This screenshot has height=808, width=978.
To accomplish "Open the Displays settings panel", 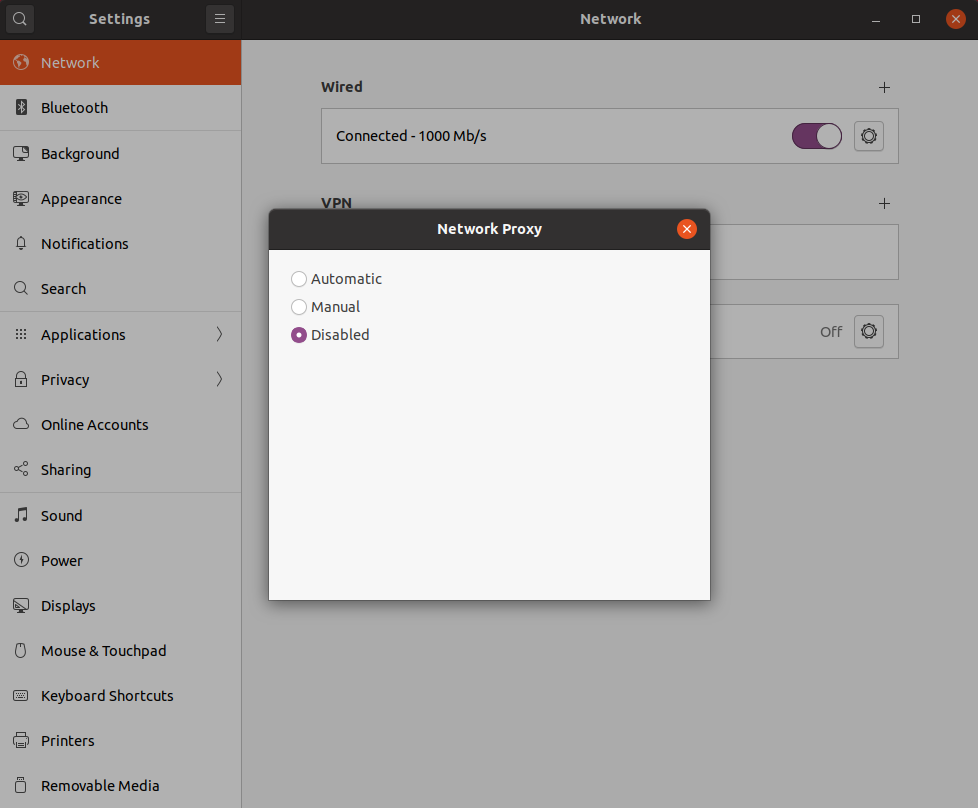I will pyautogui.click(x=68, y=606).
